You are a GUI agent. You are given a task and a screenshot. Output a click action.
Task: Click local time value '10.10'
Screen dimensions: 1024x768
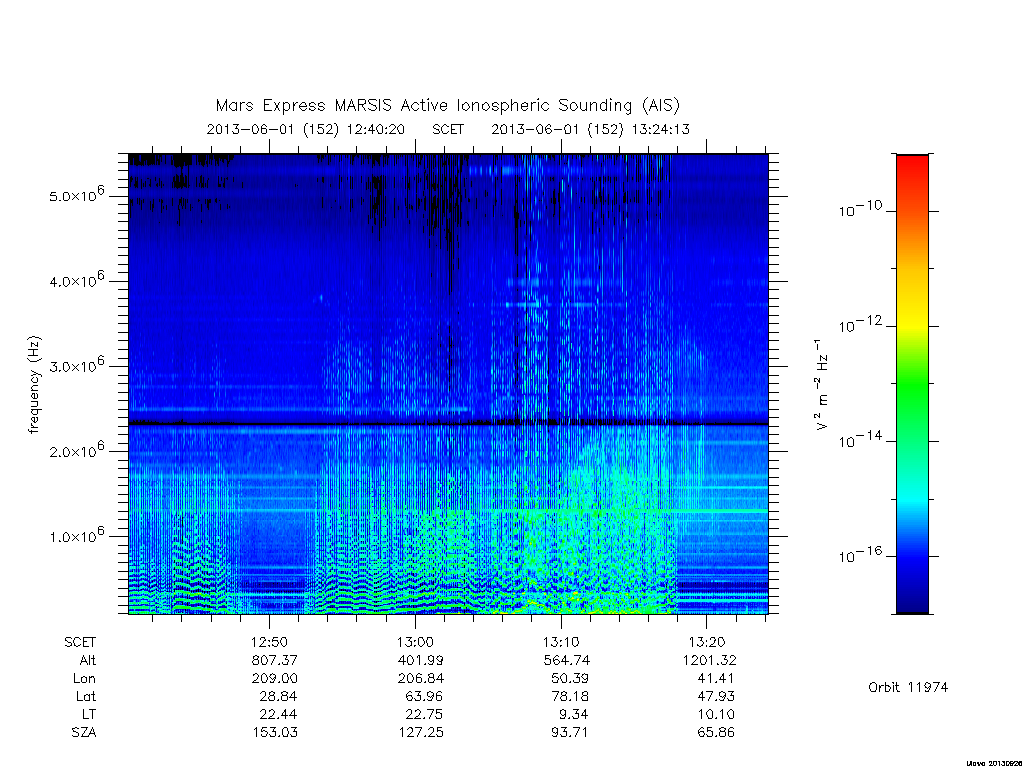click(716, 714)
